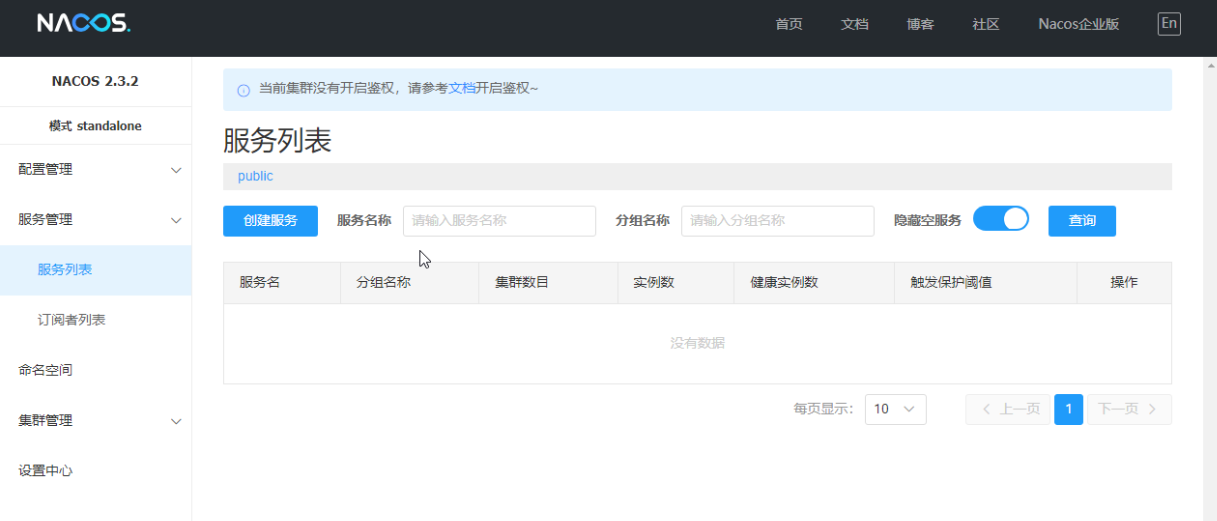The image size is (1217, 521).
Task: Toggle the 隐藏空服务 switch
Action: coord(1000,220)
